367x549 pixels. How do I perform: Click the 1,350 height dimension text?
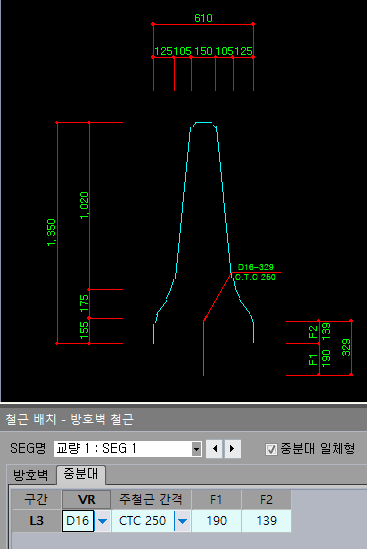[x=51, y=232]
